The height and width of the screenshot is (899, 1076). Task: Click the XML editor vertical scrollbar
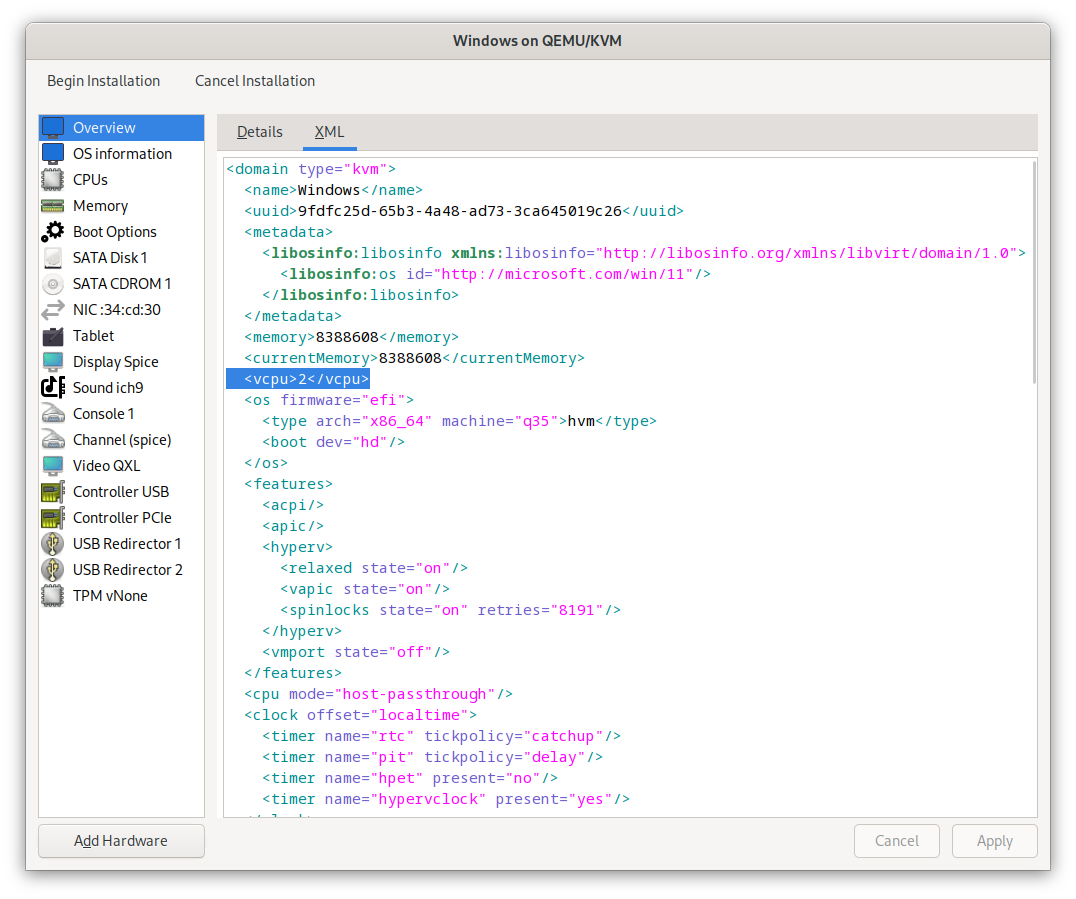pyautogui.click(x=1033, y=272)
